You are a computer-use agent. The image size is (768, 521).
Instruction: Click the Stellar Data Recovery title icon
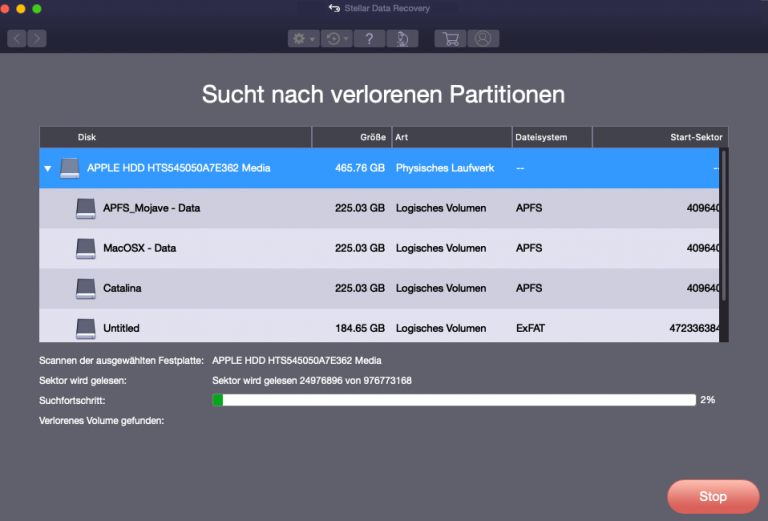pyautogui.click(x=334, y=8)
